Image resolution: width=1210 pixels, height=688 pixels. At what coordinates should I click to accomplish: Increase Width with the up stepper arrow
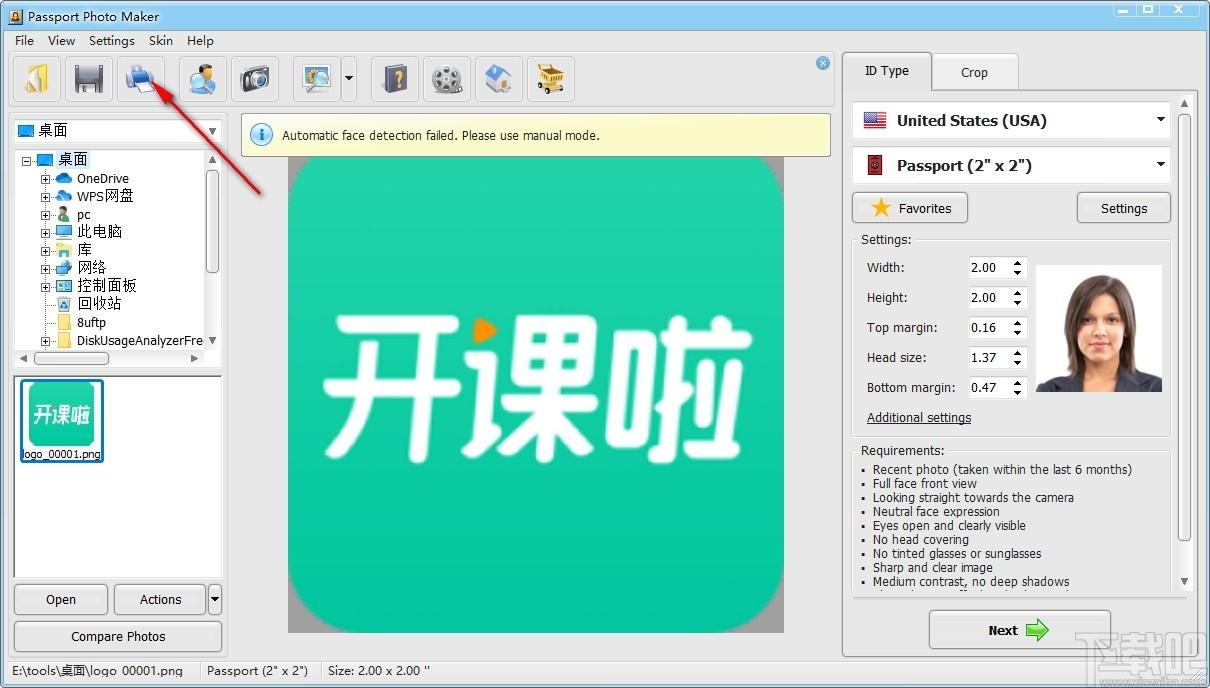[1018, 263]
